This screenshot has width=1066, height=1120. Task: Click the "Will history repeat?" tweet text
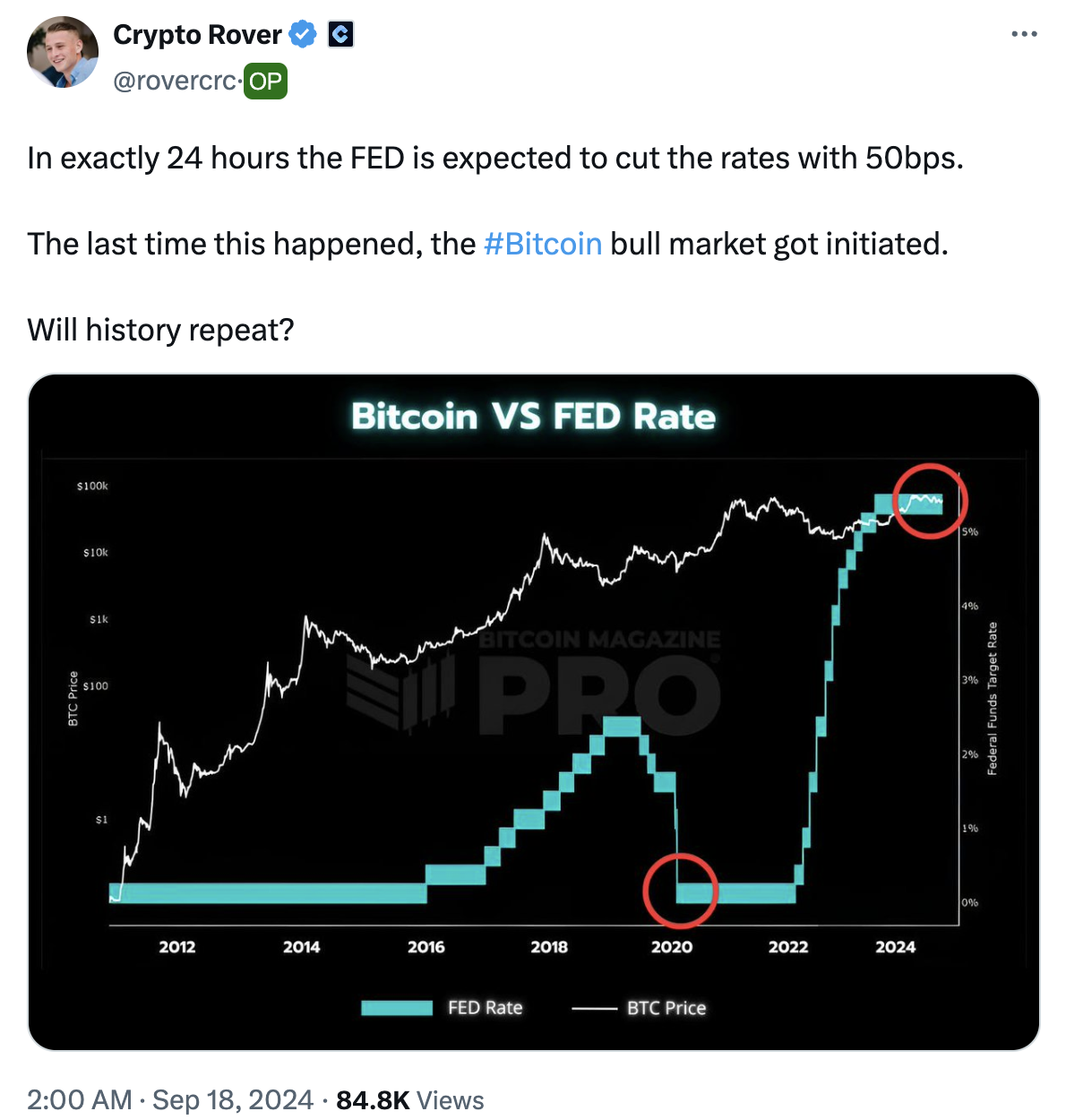160,330
